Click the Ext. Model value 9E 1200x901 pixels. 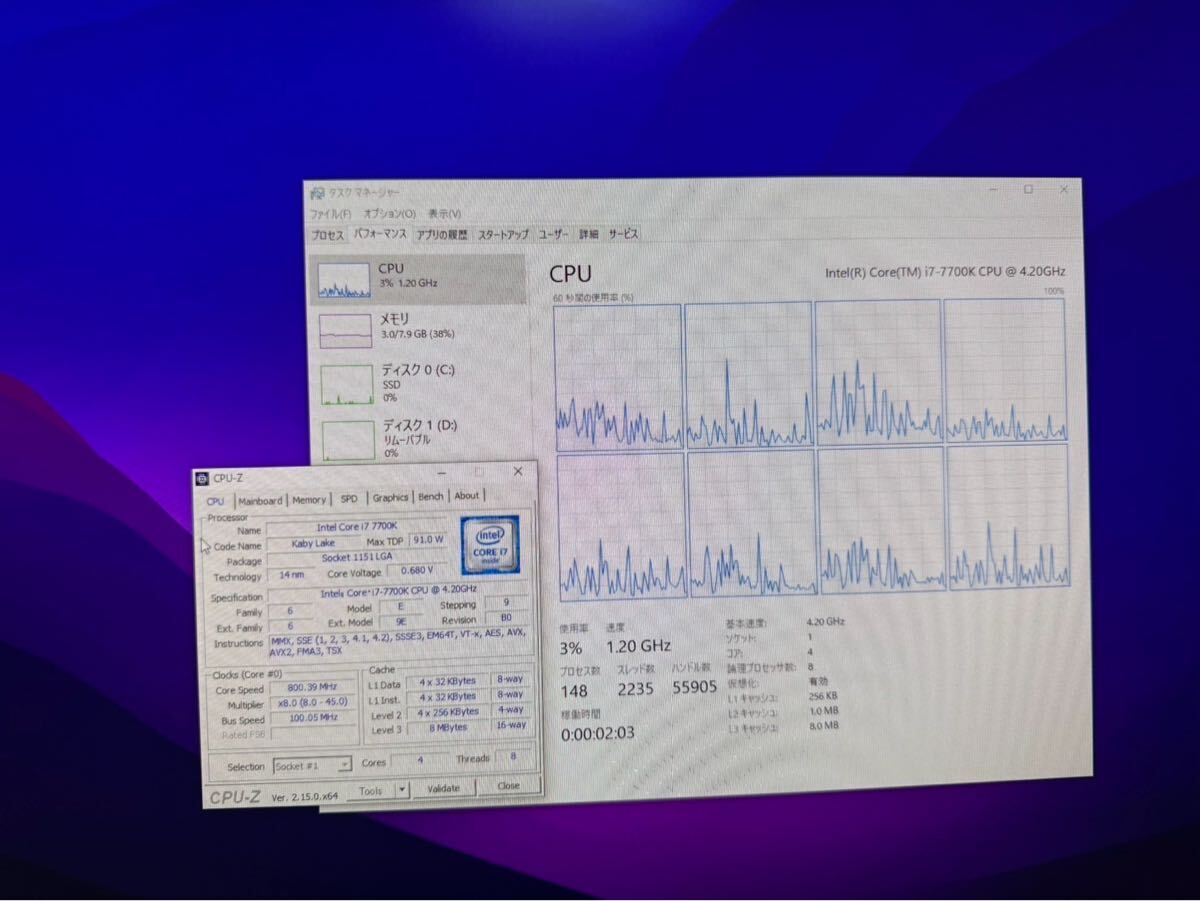(400, 621)
